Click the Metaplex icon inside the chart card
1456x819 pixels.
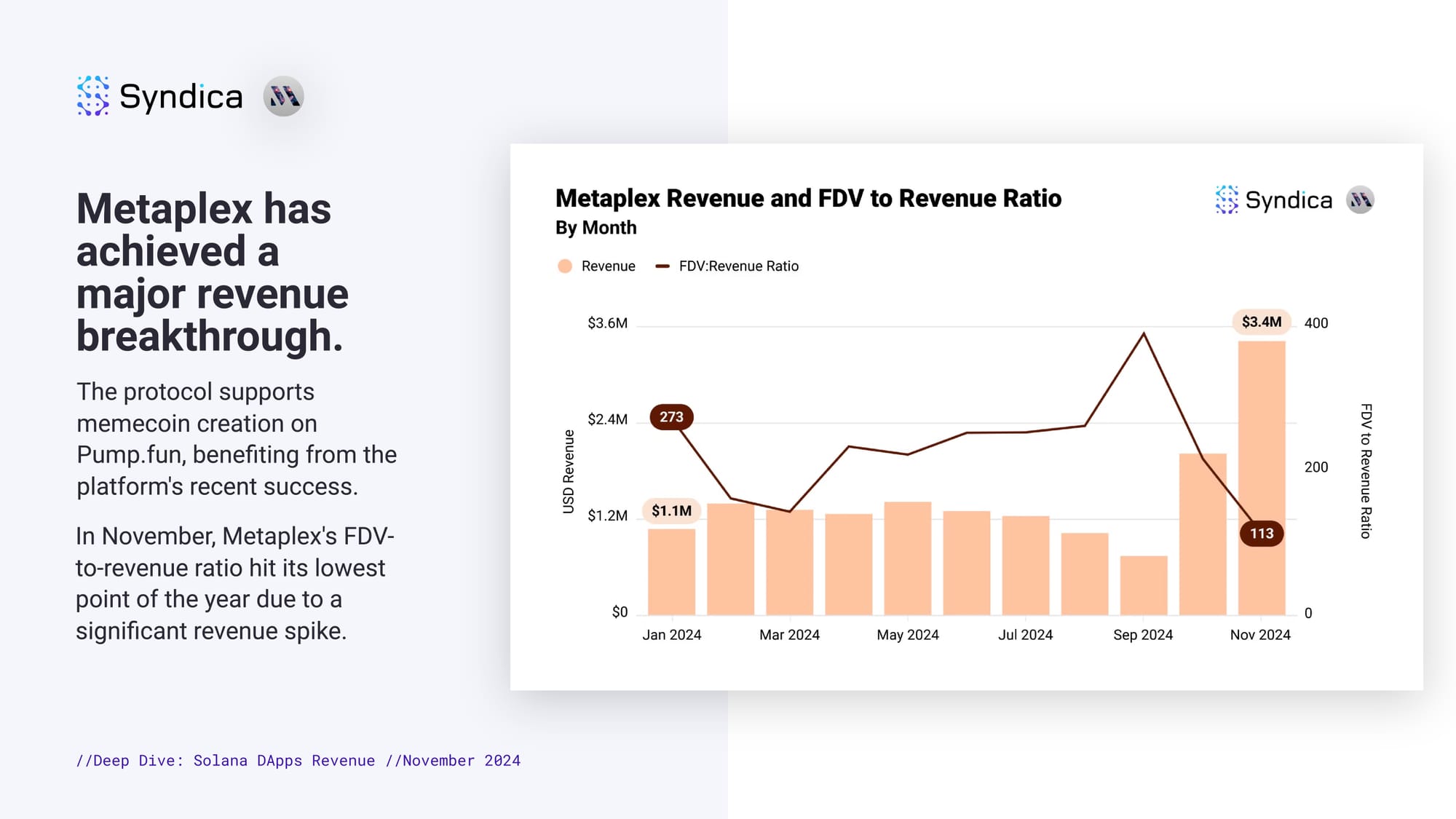[1360, 199]
